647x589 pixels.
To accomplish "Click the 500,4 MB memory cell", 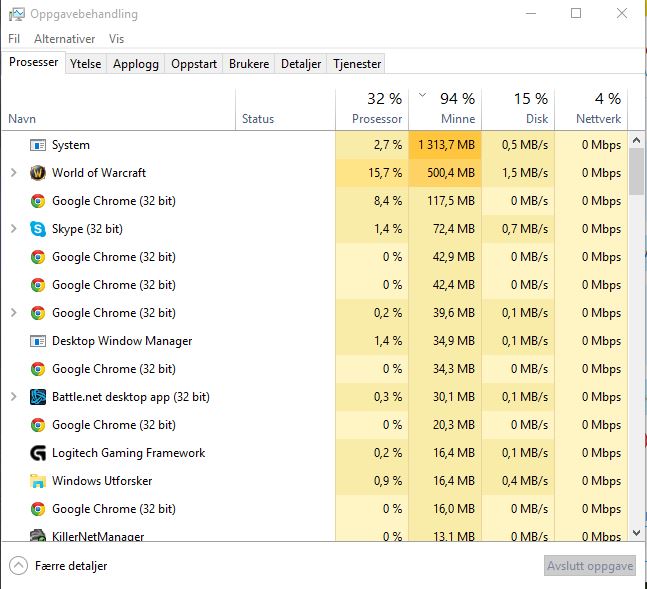I will pyautogui.click(x=445, y=173).
